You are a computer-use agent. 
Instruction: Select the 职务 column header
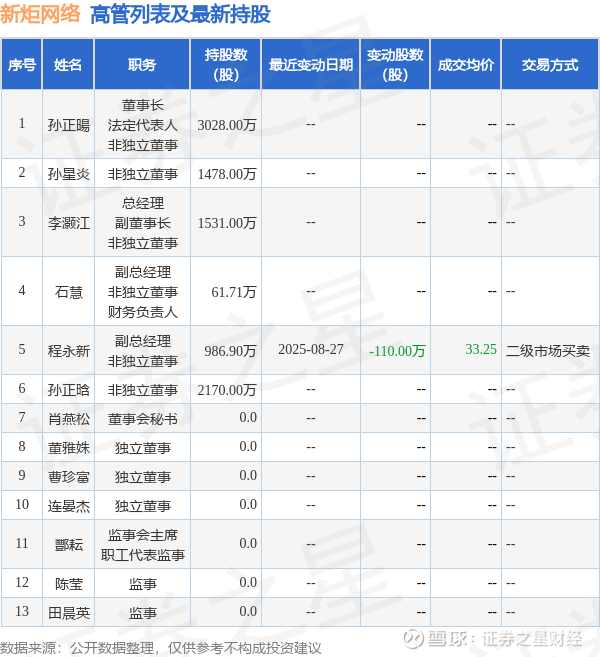[142, 65]
